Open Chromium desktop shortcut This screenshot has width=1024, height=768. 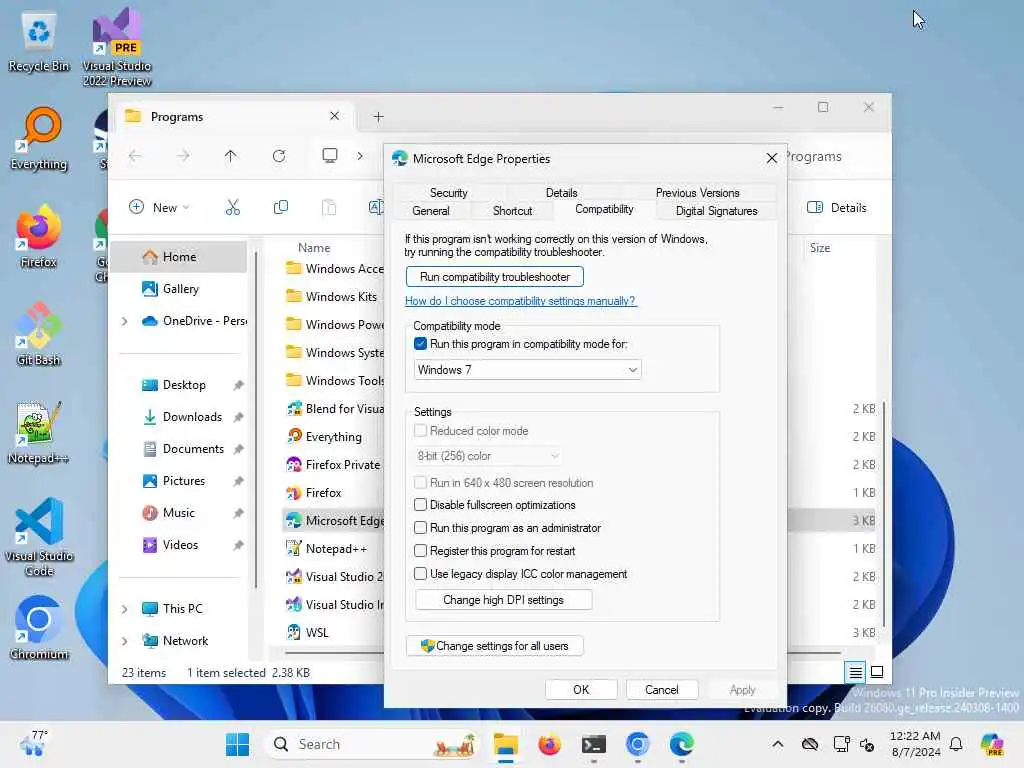[39, 628]
